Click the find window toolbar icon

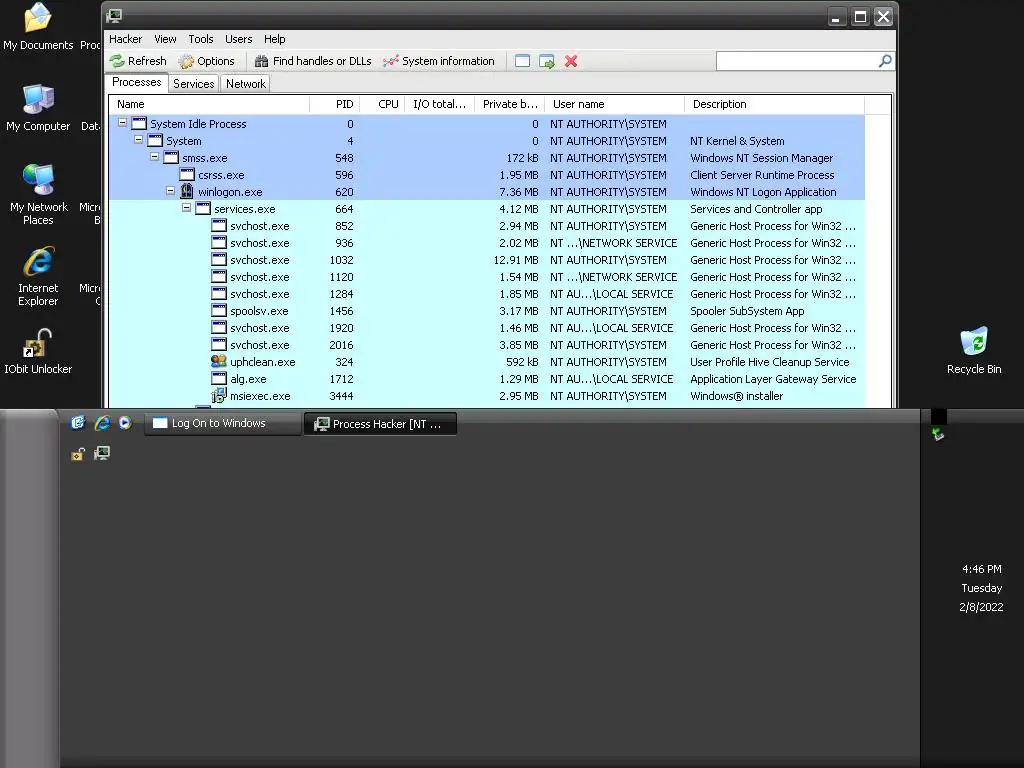tap(522, 61)
